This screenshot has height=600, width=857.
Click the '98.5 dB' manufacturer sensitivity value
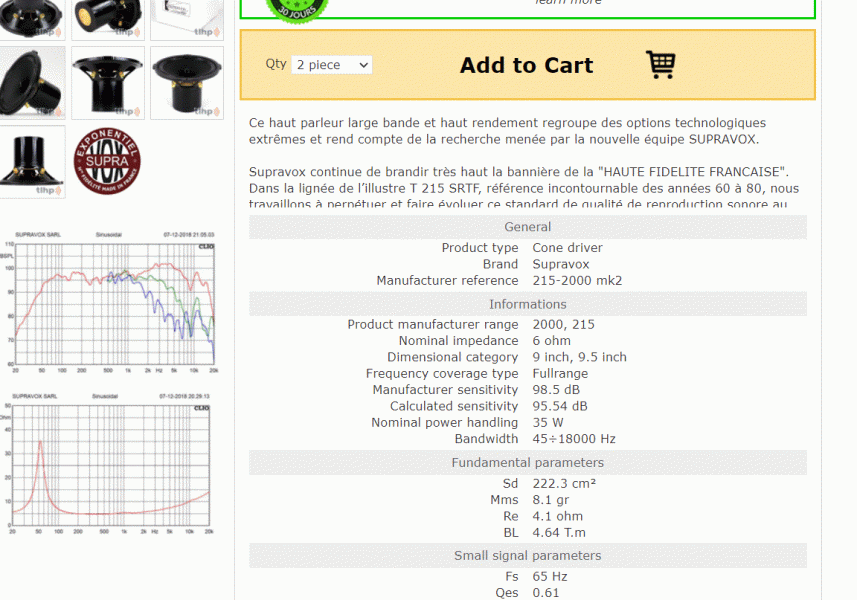click(556, 390)
